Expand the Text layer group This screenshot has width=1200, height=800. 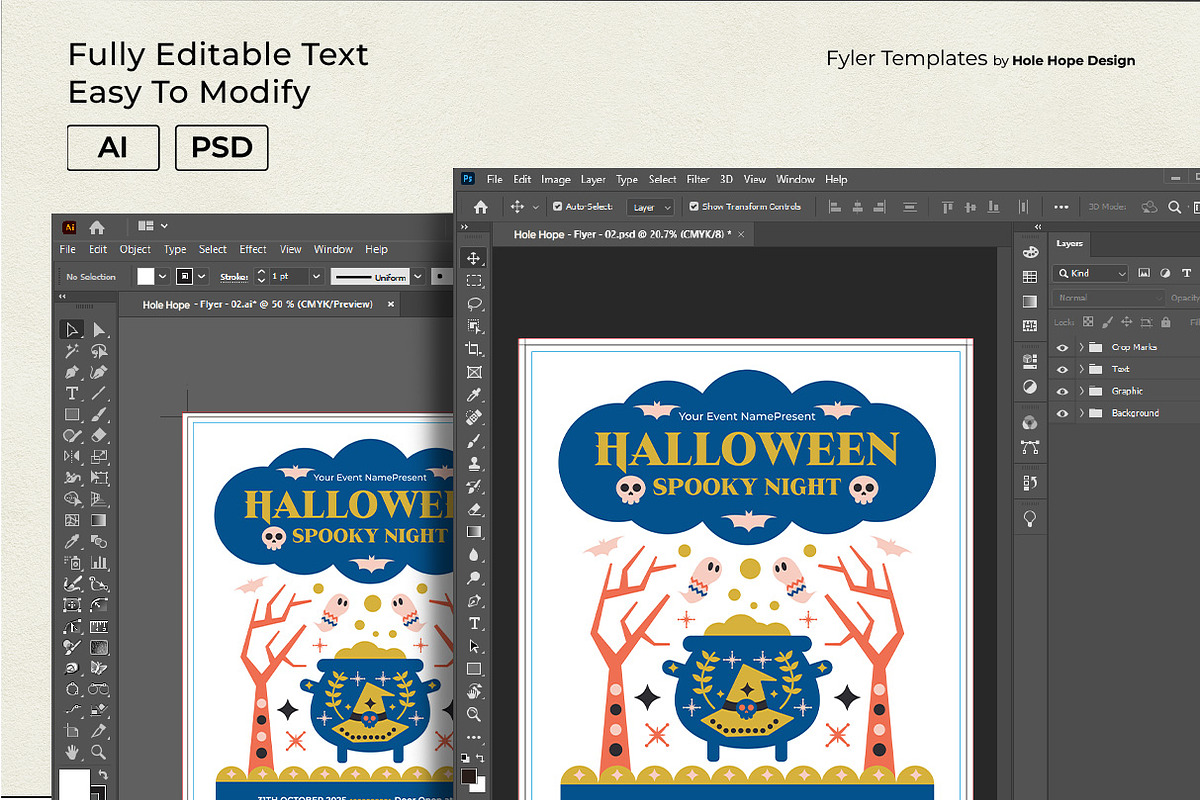point(1081,369)
